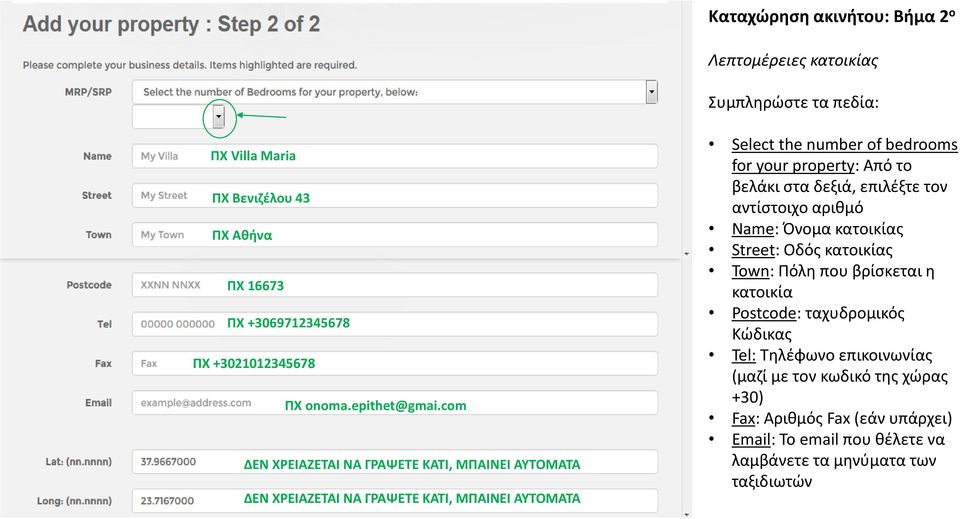960x519 pixels.
Task: Click the Tel number field
Action: pyautogui.click(x=395, y=324)
